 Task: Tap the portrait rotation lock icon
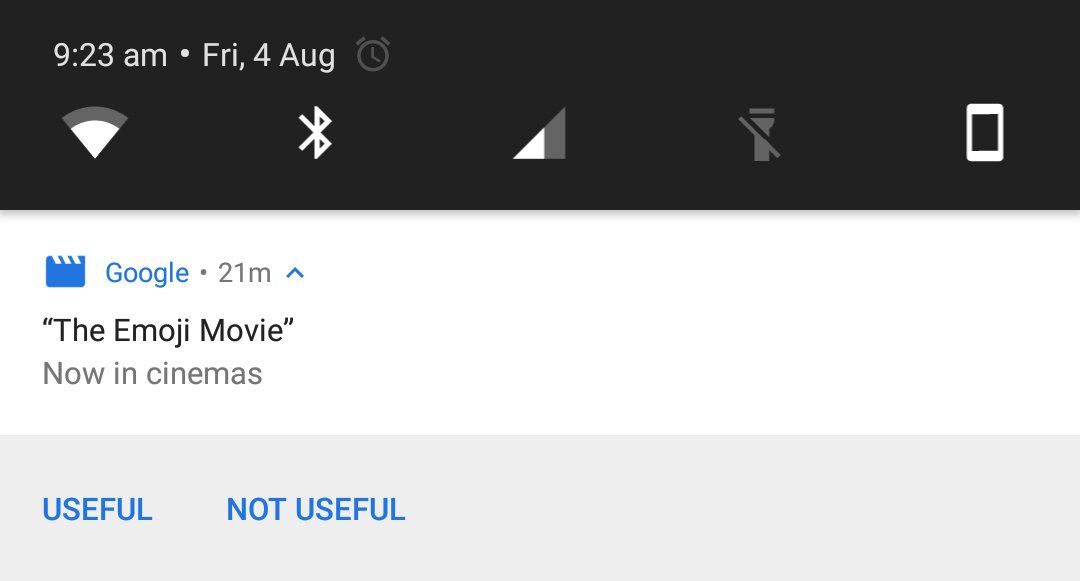(984, 133)
